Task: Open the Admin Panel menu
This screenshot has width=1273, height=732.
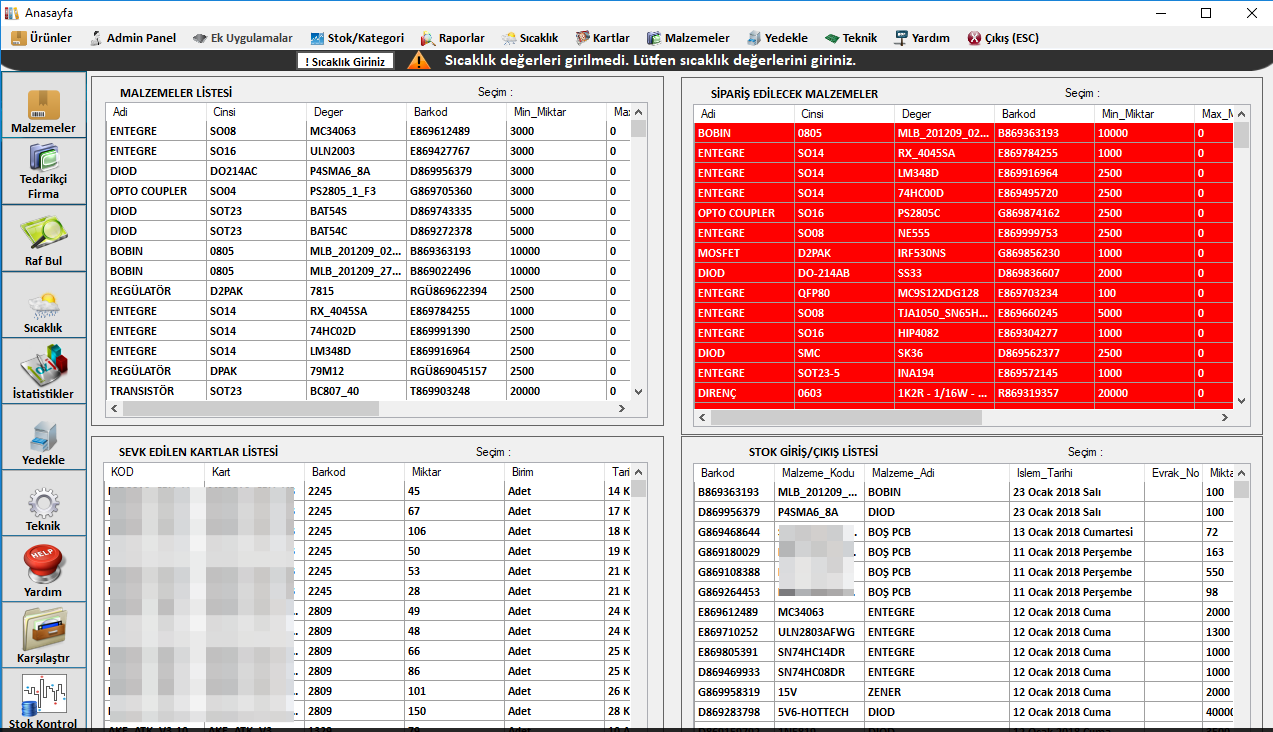Action: [x=132, y=38]
